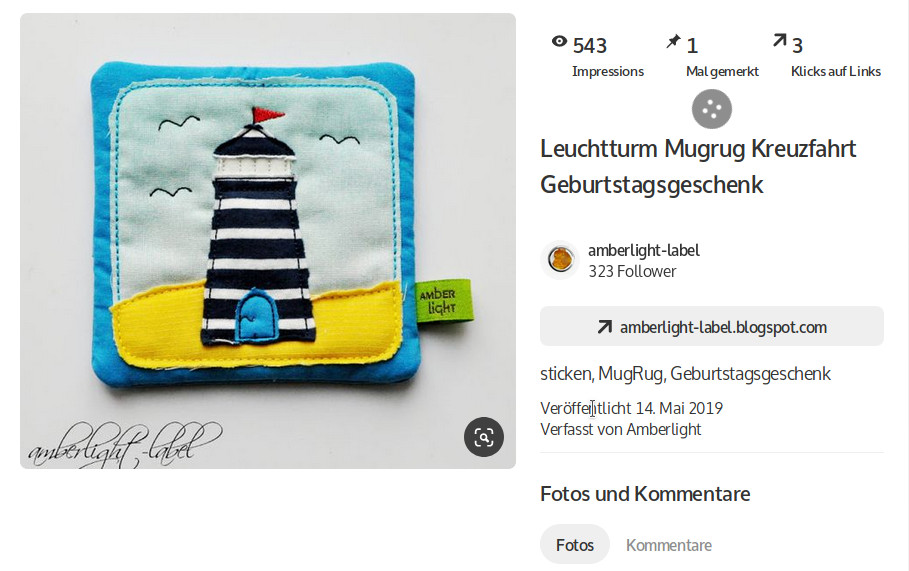The image size is (909, 571).
Task: Click the Verfasst von Amberlight text
Action: [x=620, y=430]
